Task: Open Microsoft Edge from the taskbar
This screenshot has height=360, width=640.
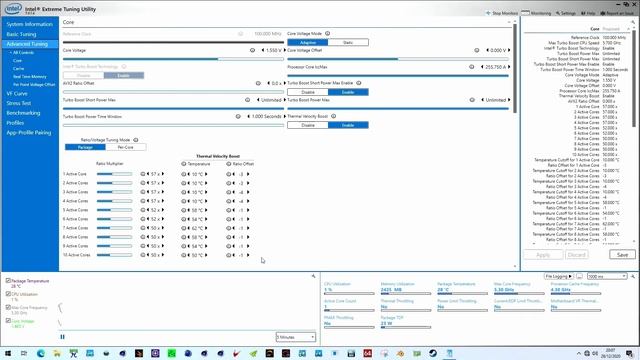Action: click(41, 353)
